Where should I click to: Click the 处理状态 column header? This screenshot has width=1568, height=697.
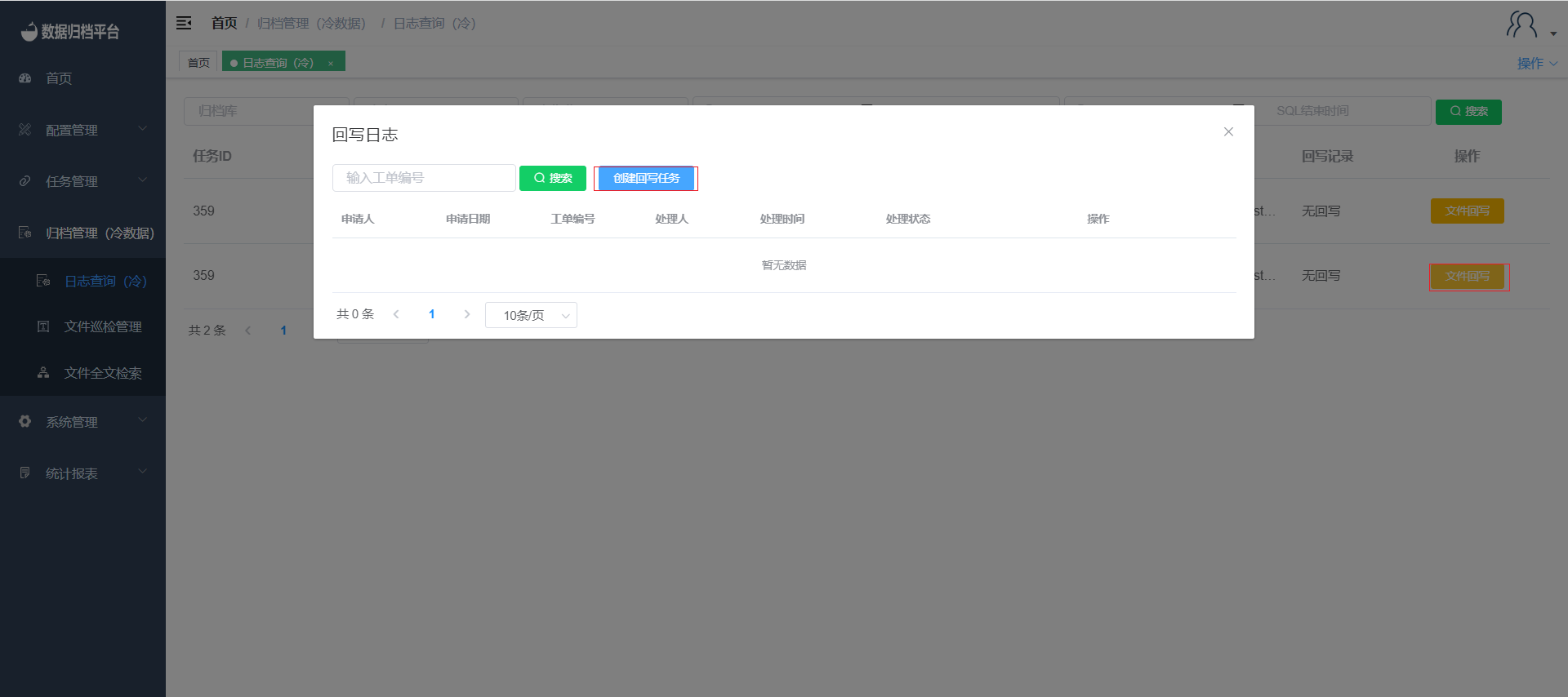click(908, 219)
